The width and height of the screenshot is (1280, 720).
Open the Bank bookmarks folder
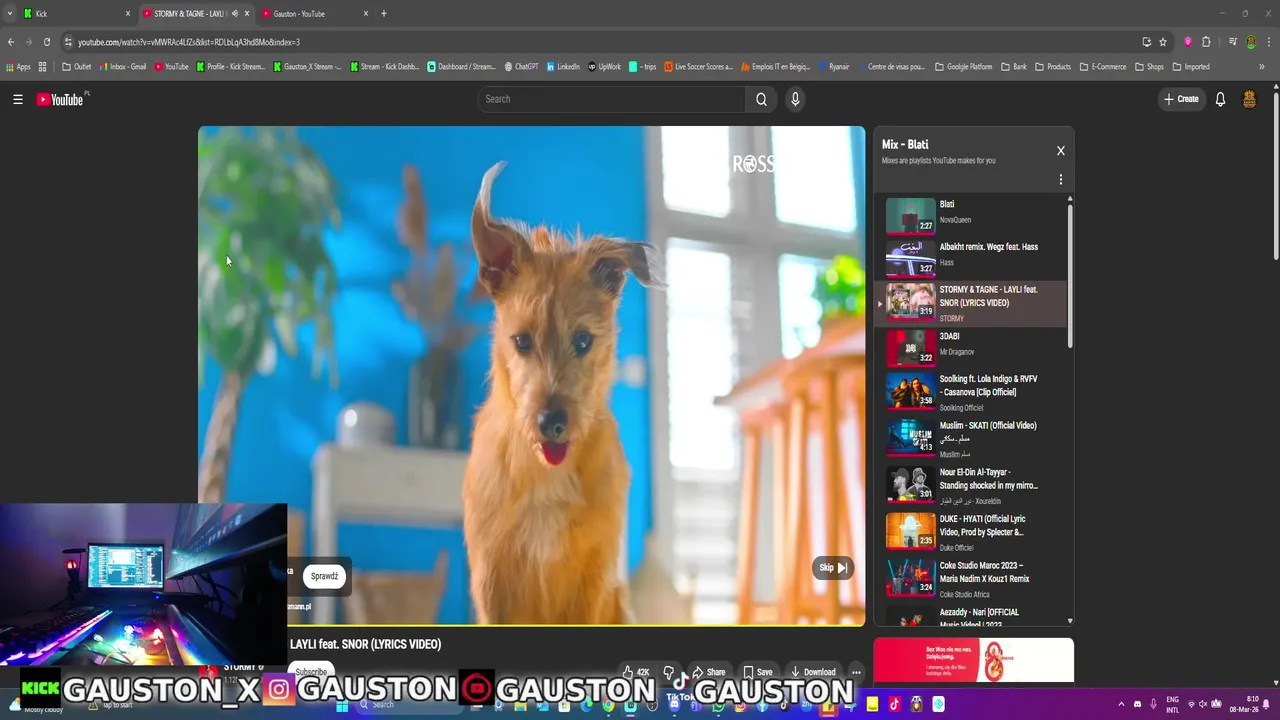coord(1014,67)
